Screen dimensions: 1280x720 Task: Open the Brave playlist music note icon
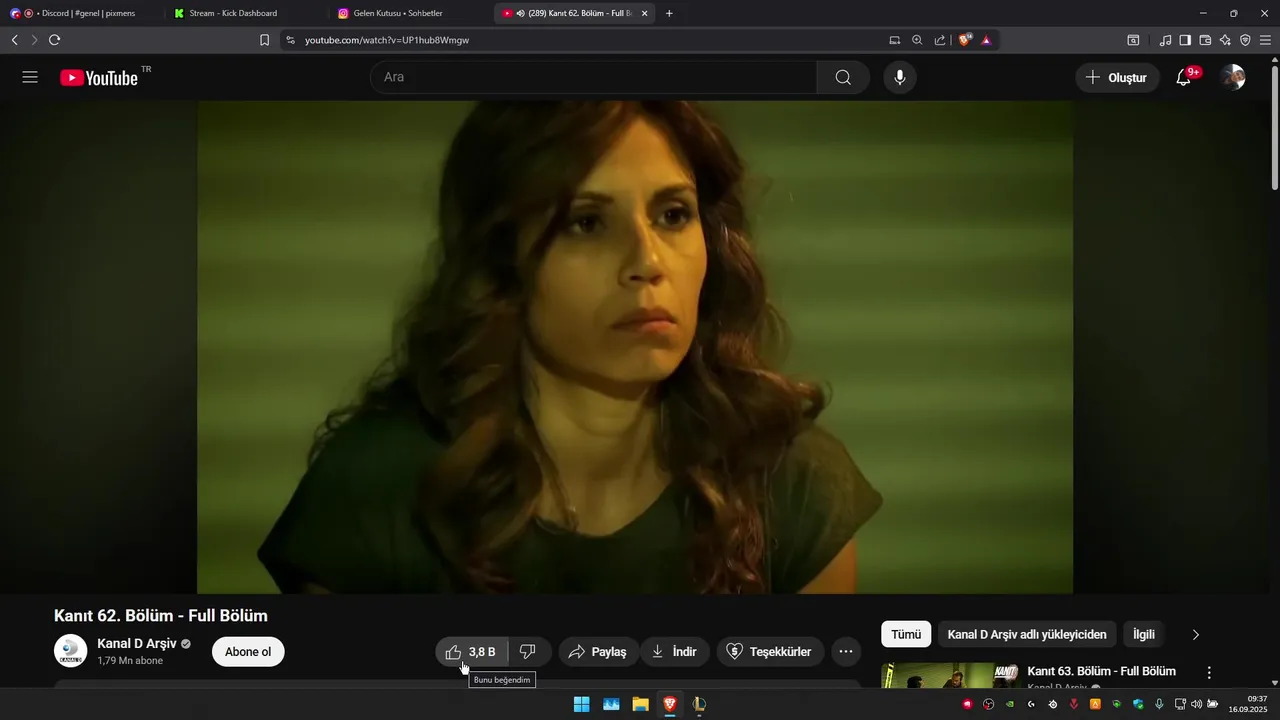point(1165,40)
